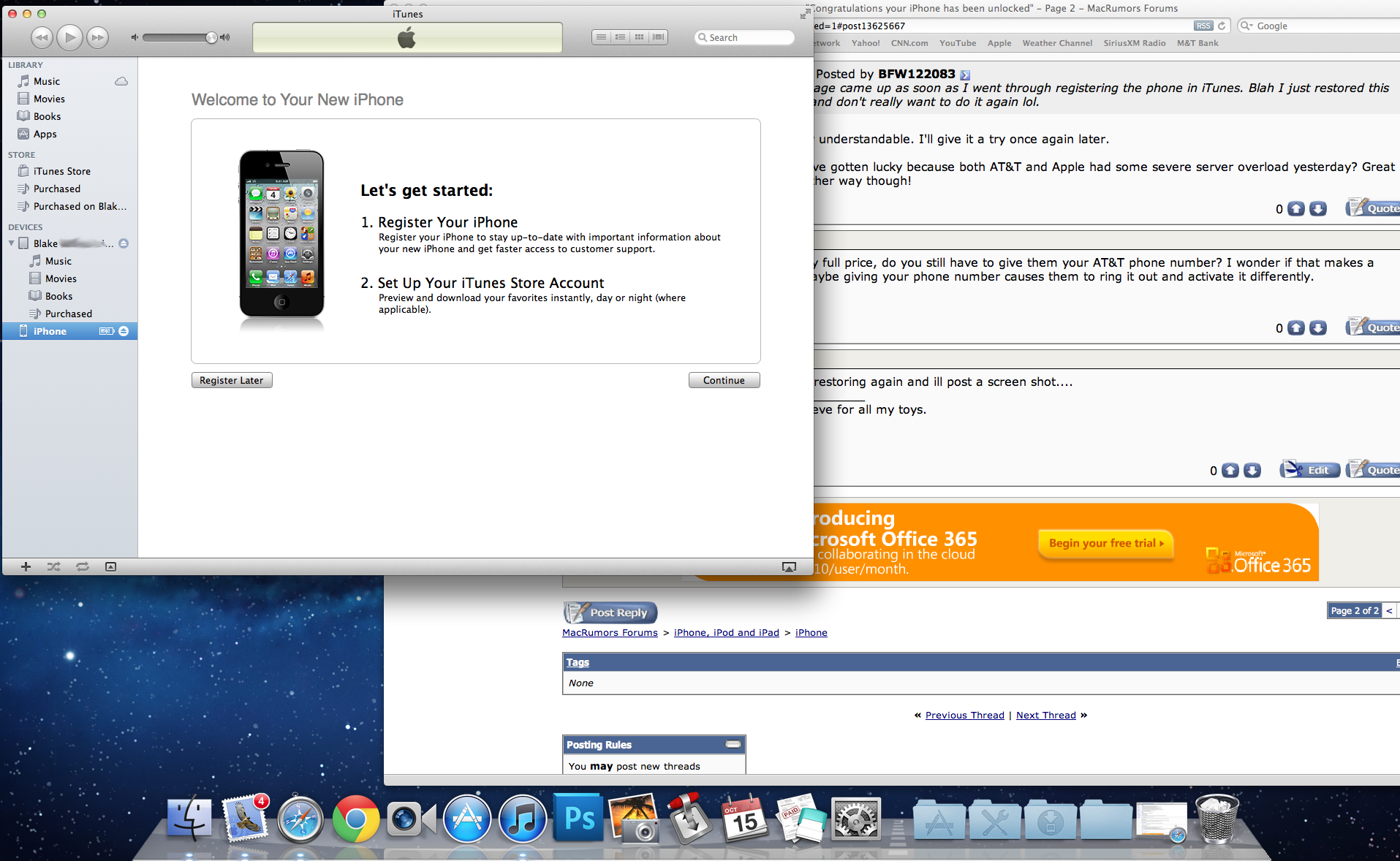Open System Preferences from the Dock
Viewport: 1400px width, 861px height.
856,819
